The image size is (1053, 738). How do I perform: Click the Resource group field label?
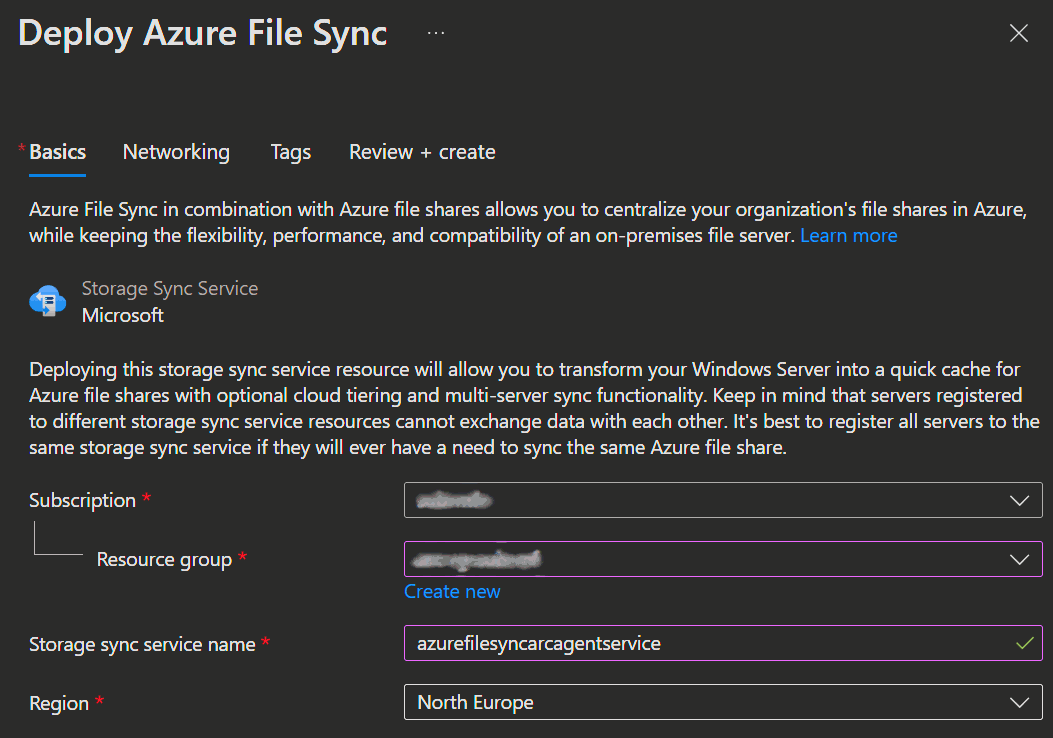click(x=165, y=559)
